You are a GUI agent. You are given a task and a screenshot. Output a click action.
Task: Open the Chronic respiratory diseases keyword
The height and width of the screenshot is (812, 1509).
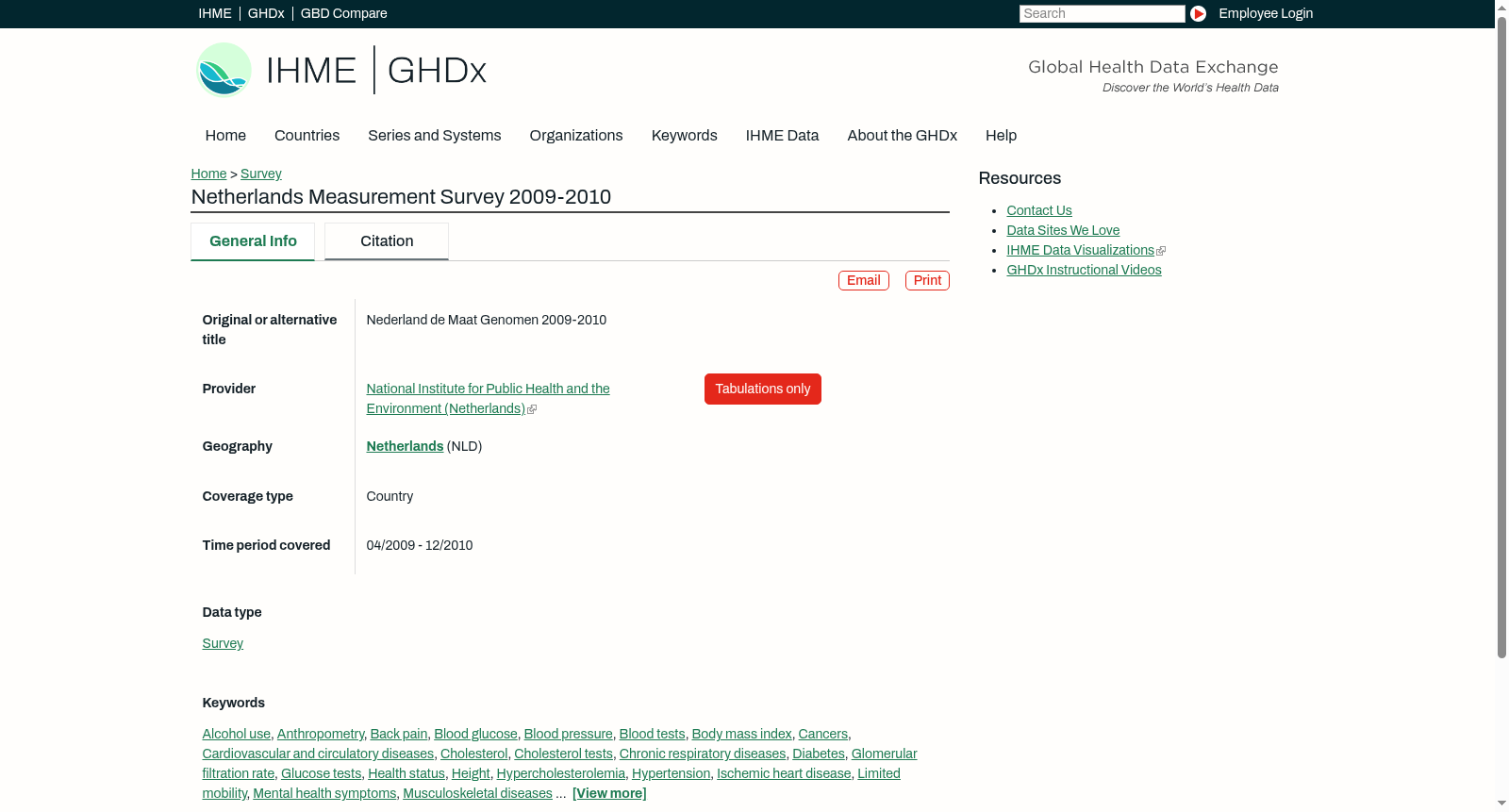coord(703,754)
